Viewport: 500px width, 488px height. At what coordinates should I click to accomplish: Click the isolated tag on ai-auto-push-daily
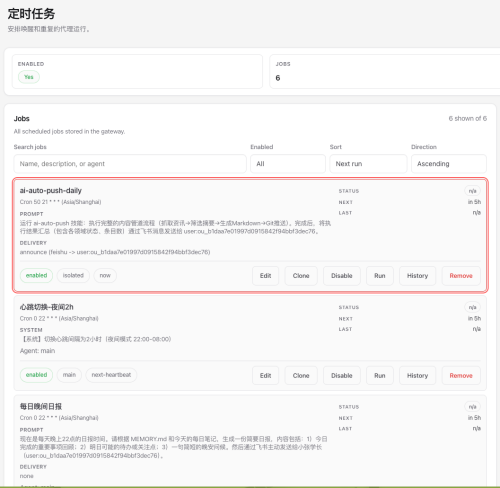click(73, 275)
